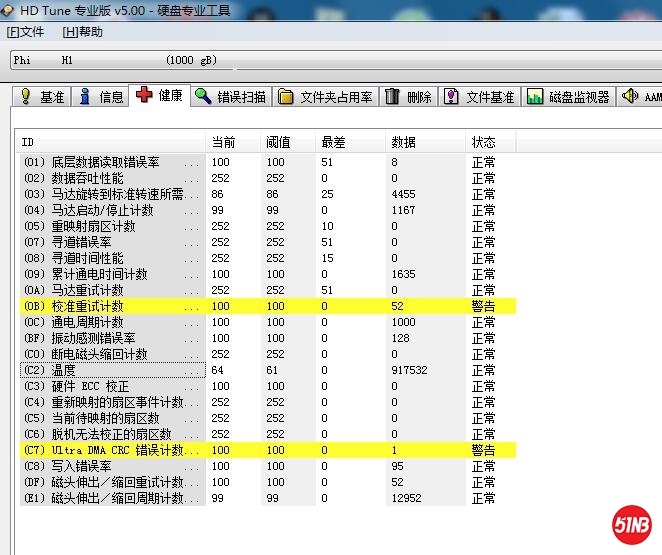Click the 数据 column header

click(x=403, y=142)
